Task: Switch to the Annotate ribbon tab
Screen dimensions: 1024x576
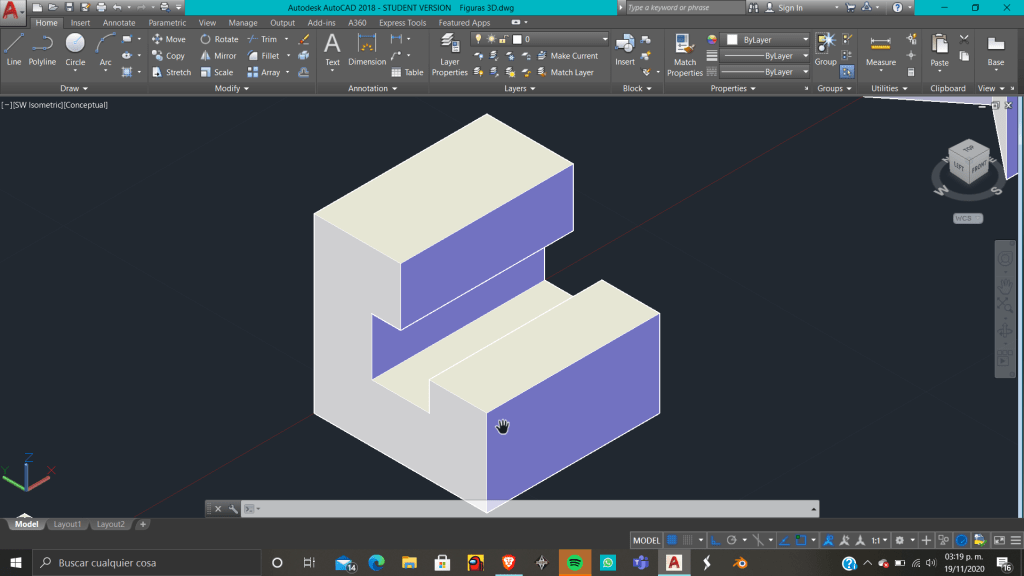Action: 119,23
